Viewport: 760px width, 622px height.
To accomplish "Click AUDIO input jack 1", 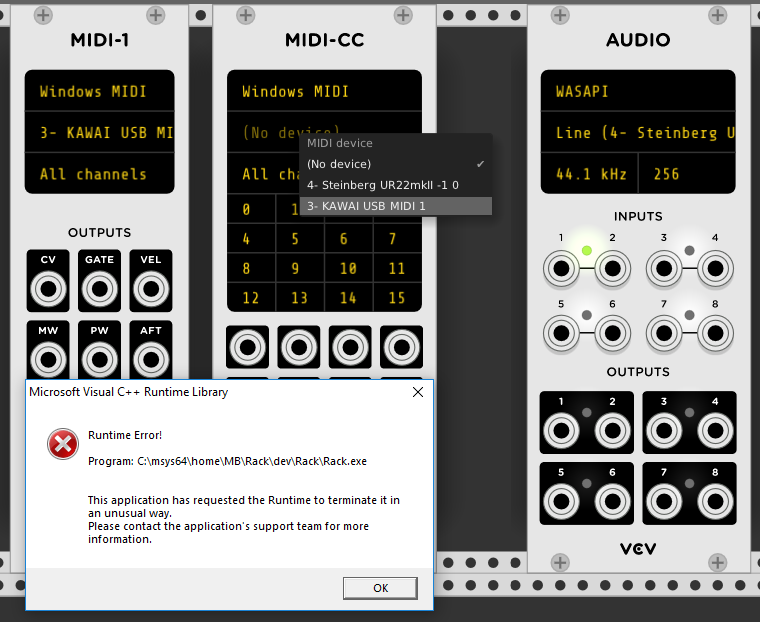I will point(561,268).
